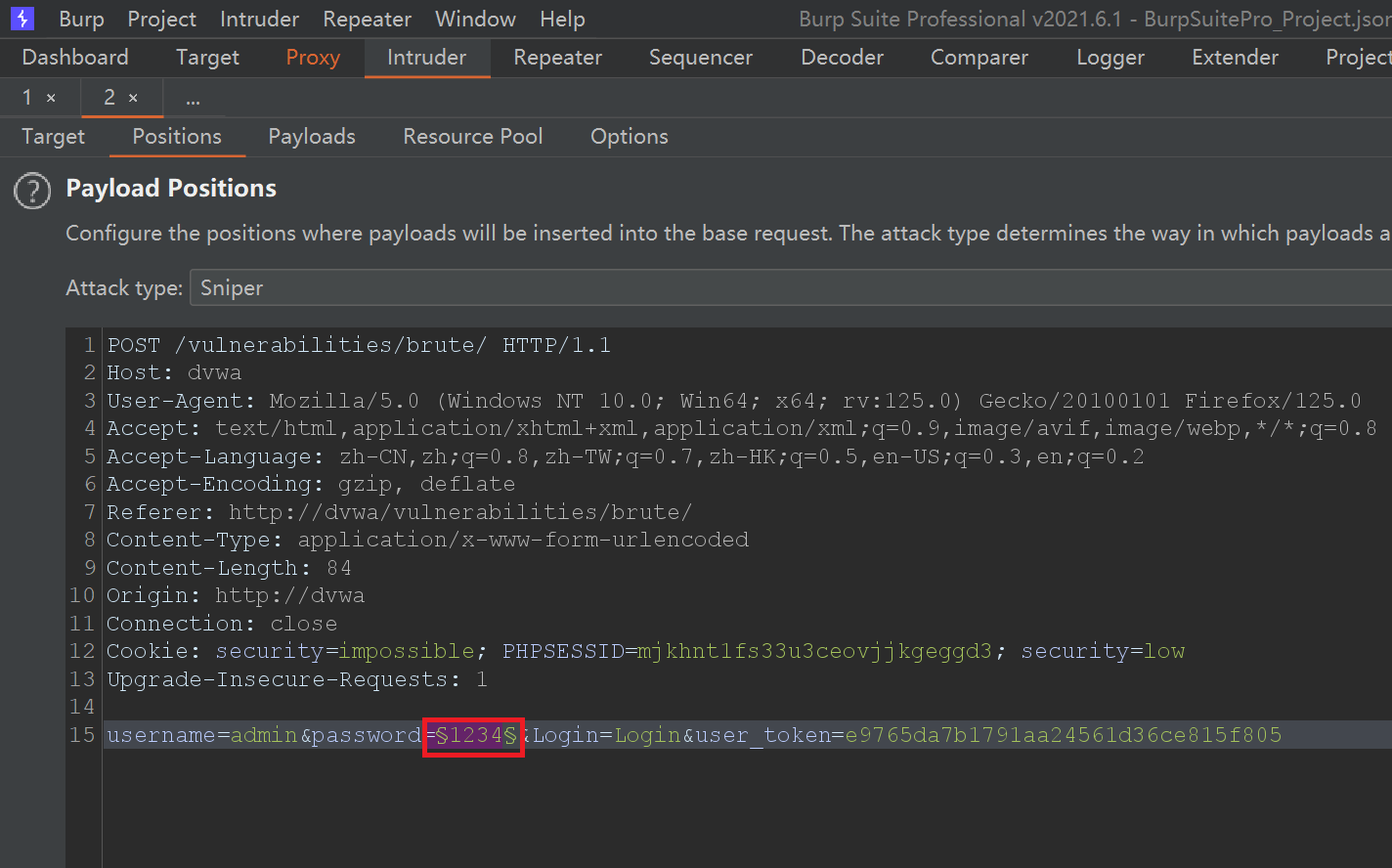Open the Decoder tab

click(x=842, y=58)
